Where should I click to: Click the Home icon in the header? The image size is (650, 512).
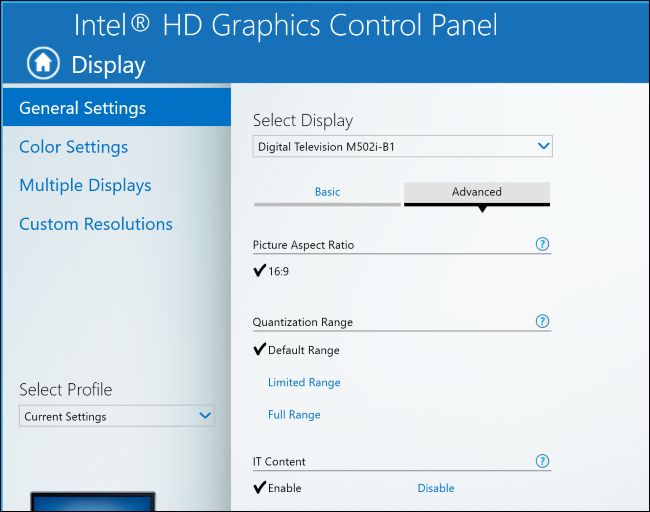pyautogui.click(x=43, y=64)
